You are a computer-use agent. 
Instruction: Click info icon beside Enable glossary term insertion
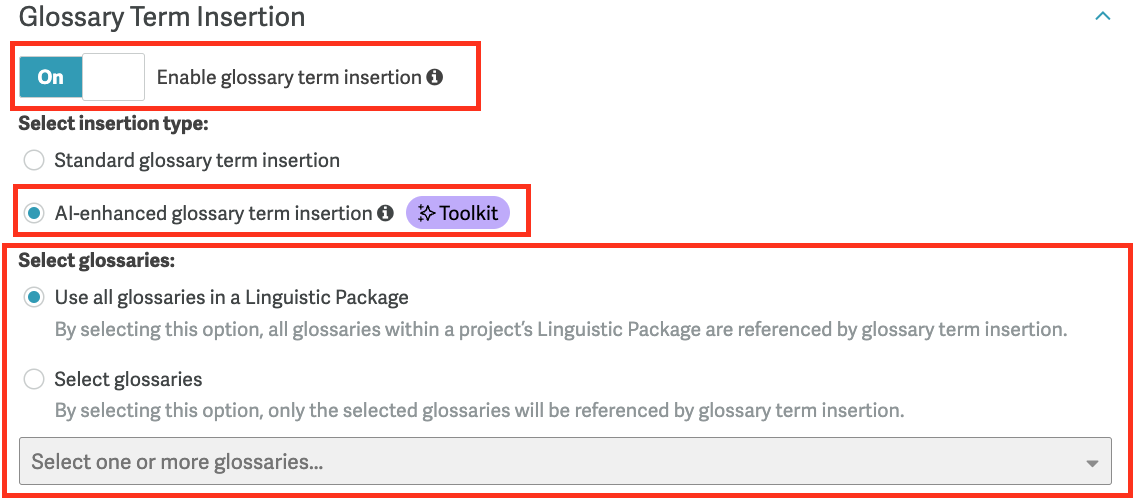click(x=435, y=77)
